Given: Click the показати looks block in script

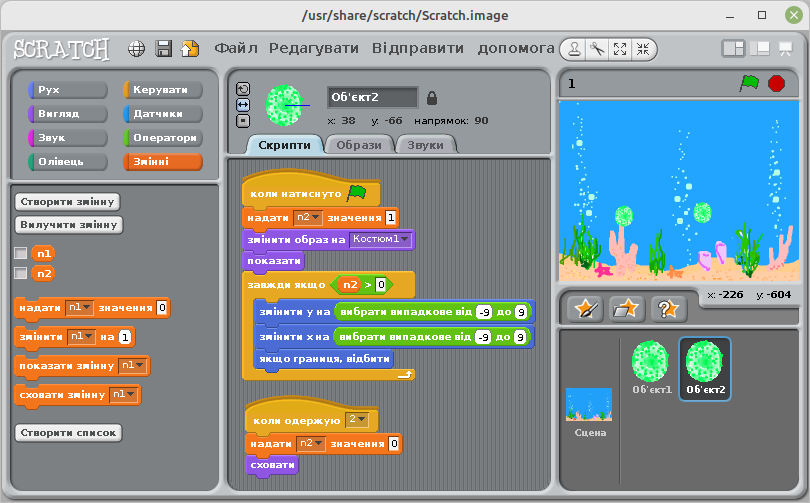Looking at the screenshot, I should pos(273,261).
